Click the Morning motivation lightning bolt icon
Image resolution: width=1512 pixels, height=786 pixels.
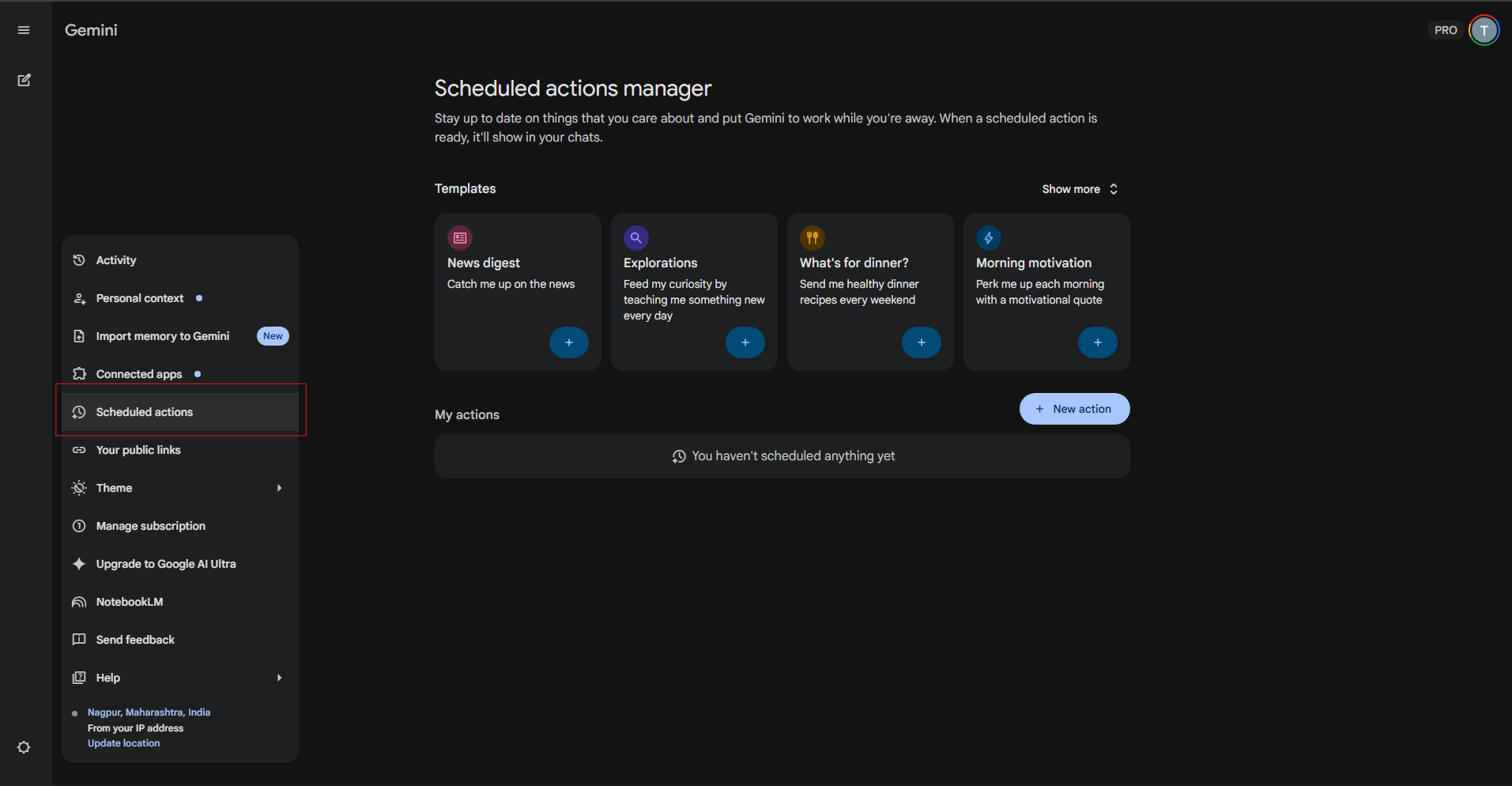click(989, 238)
